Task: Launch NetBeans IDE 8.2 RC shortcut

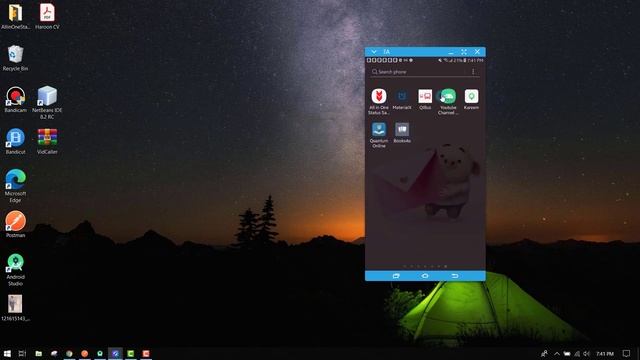Action: tap(47, 102)
